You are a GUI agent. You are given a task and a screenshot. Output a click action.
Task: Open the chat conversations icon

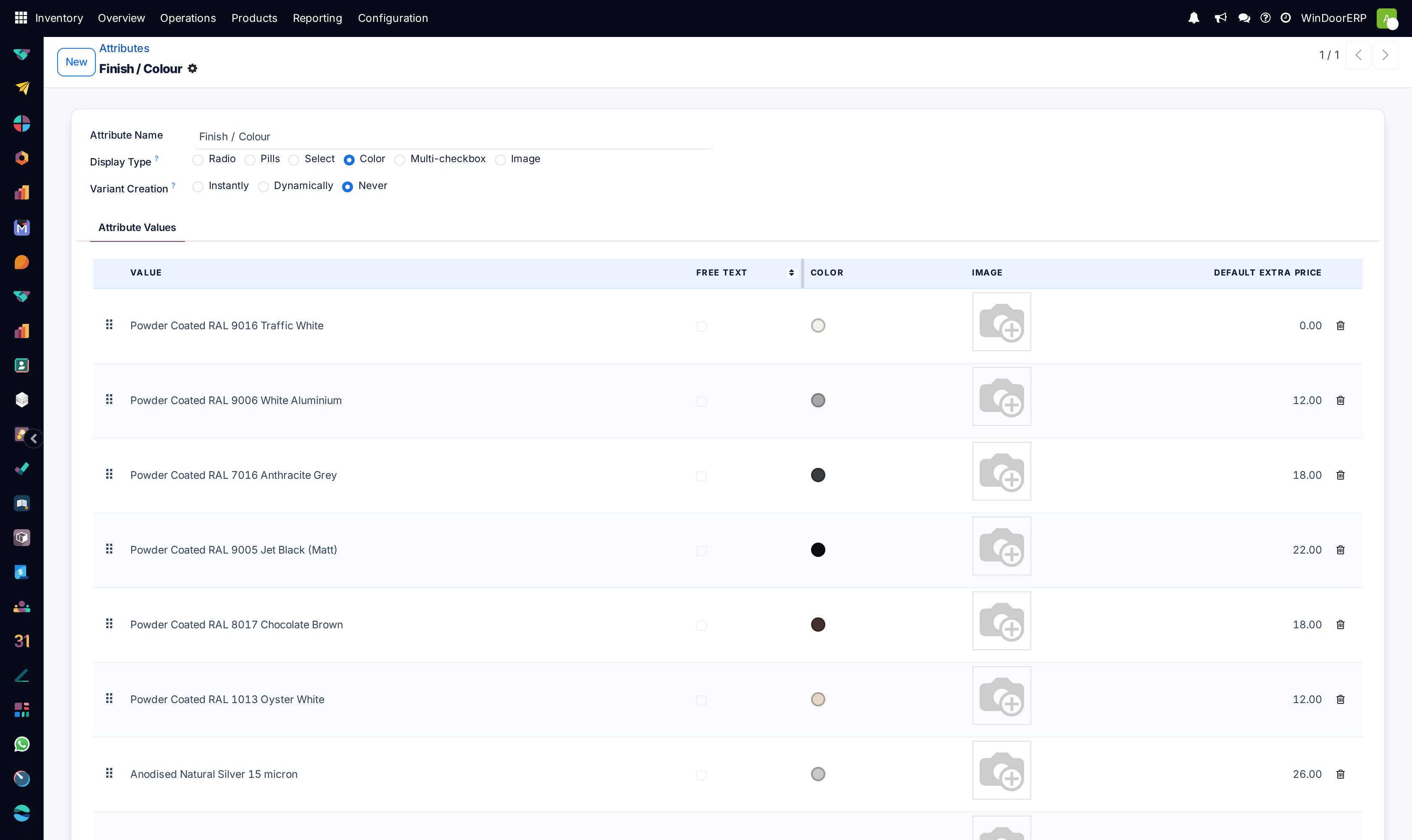pos(1244,18)
